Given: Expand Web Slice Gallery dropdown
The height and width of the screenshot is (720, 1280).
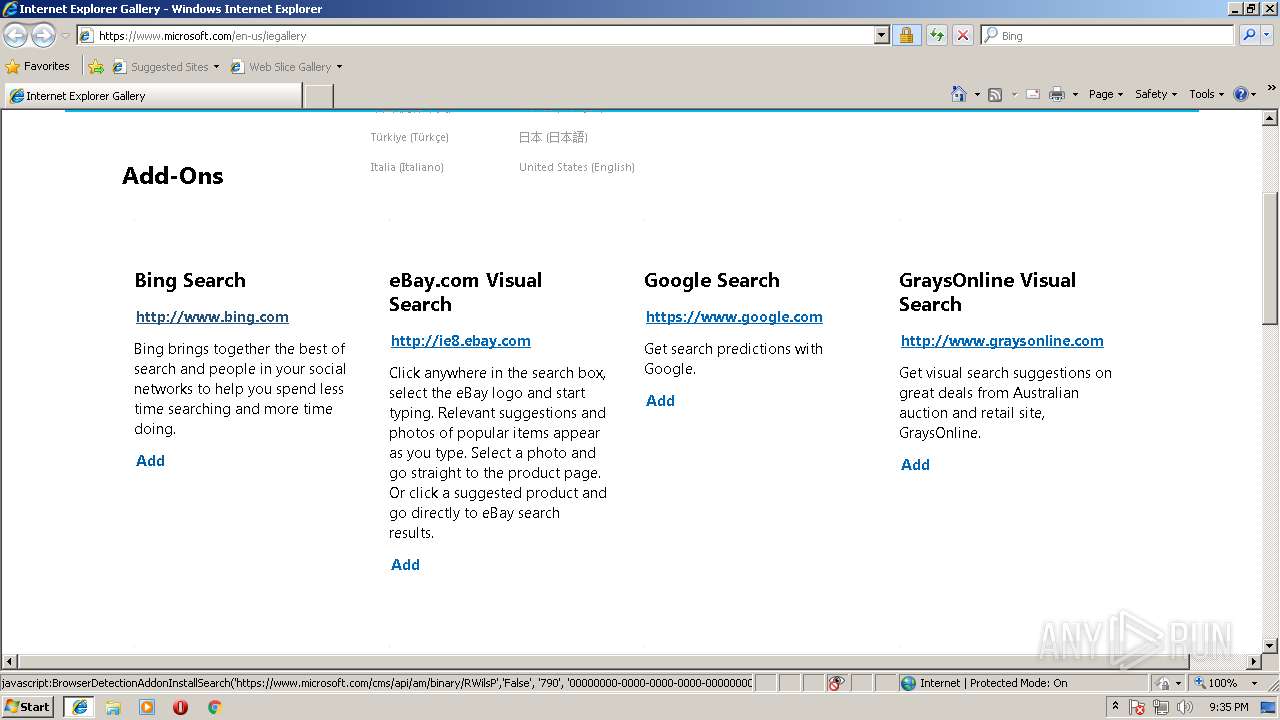Looking at the screenshot, I should tap(339, 67).
